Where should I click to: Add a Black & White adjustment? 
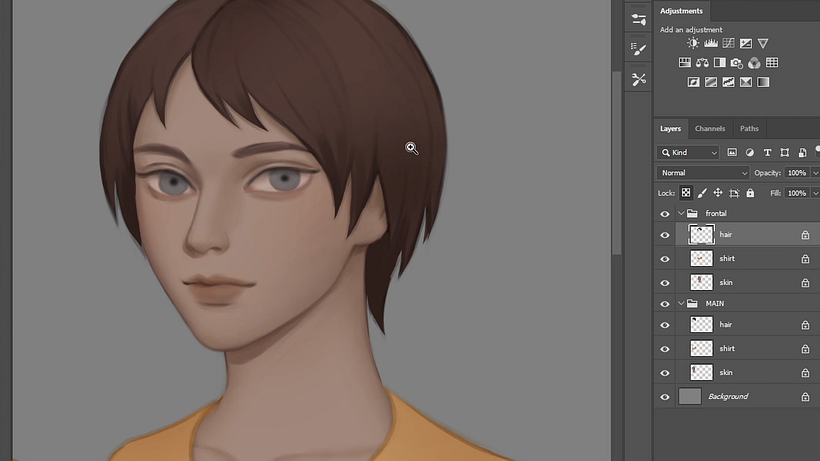point(720,63)
